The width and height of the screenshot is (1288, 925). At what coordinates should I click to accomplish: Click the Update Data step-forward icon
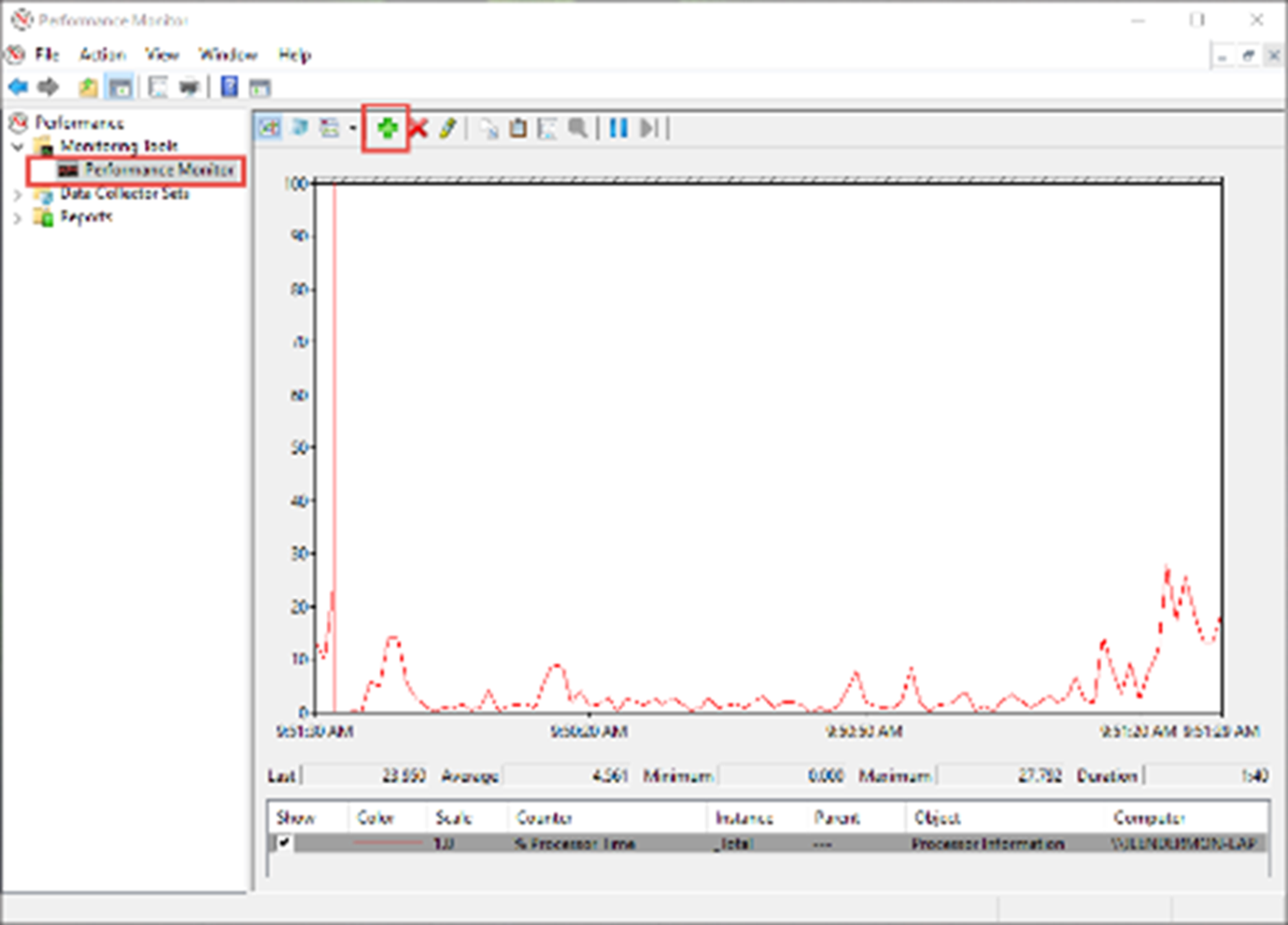point(649,128)
